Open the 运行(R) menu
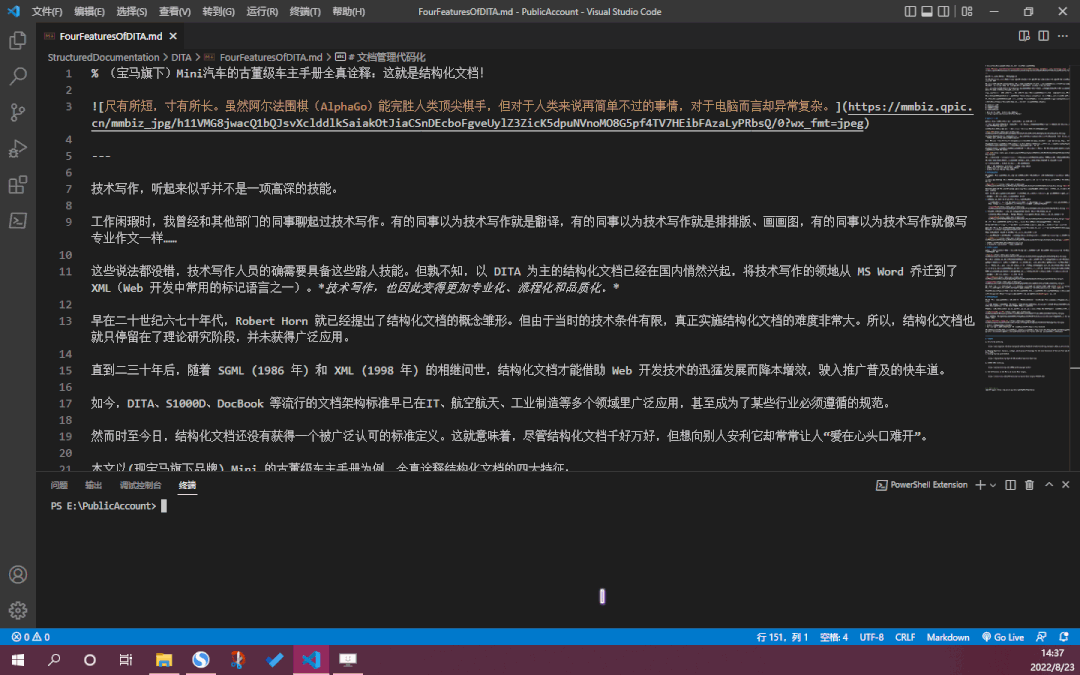Screen dimensions: 1080x675 click(x=262, y=12)
